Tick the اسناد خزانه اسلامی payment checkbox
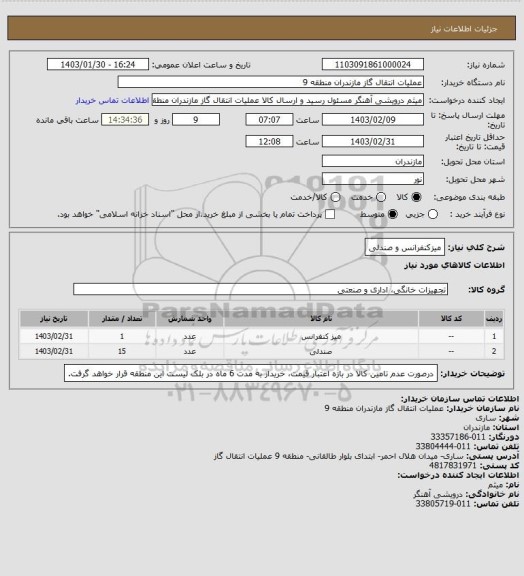This screenshot has height=576, width=524. coord(330,214)
